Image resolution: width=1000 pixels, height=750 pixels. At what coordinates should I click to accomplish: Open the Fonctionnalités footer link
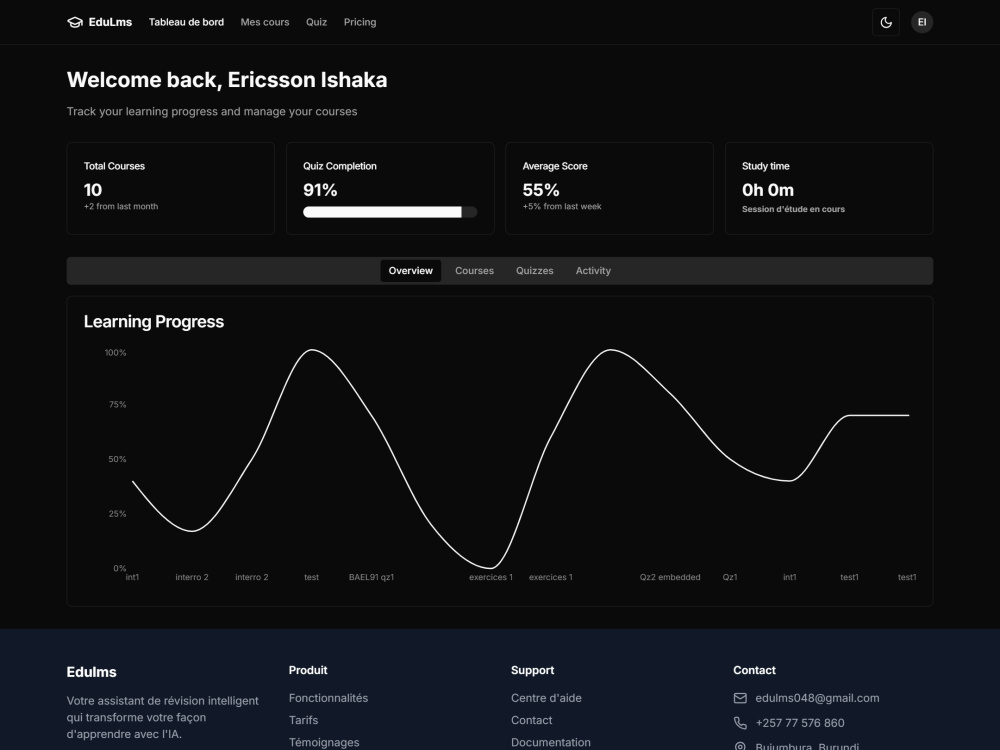(328, 698)
